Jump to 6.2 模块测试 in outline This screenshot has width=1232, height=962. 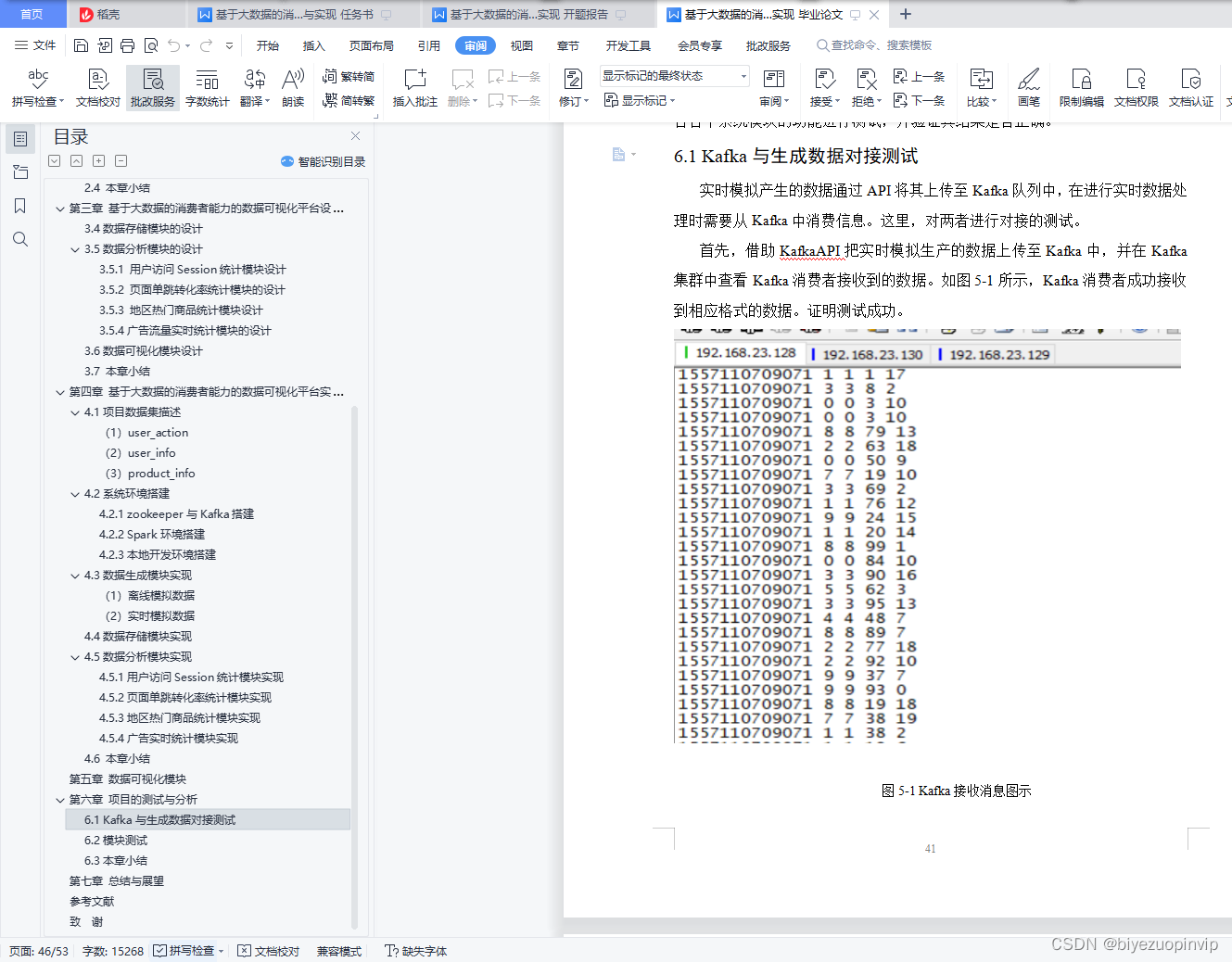click(x=116, y=841)
